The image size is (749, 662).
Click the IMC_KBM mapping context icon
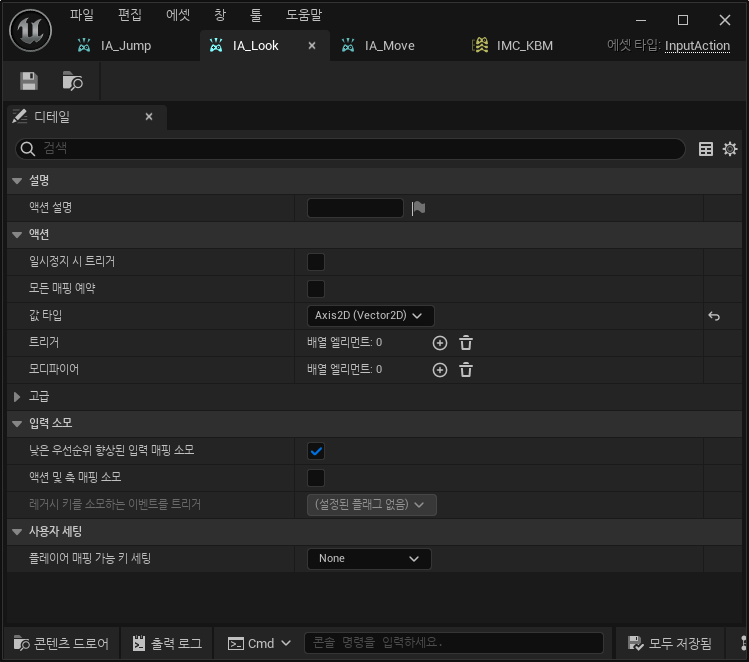pyautogui.click(x=480, y=45)
